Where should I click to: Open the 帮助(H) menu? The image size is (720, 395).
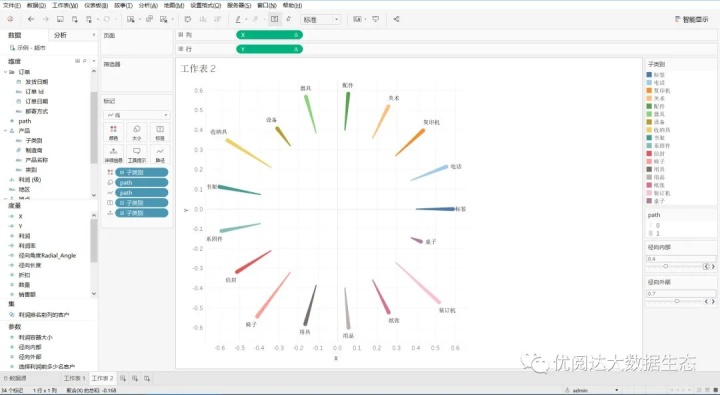coord(292,6)
